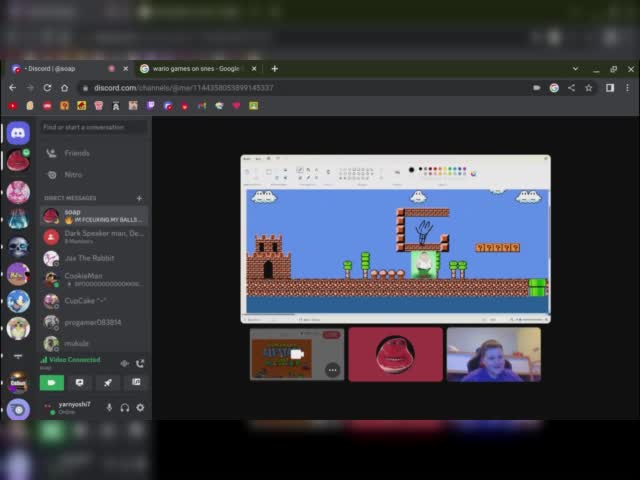Viewport: 640px width, 480px height.
Task: Open the soundboard button
Action: point(136,382)
